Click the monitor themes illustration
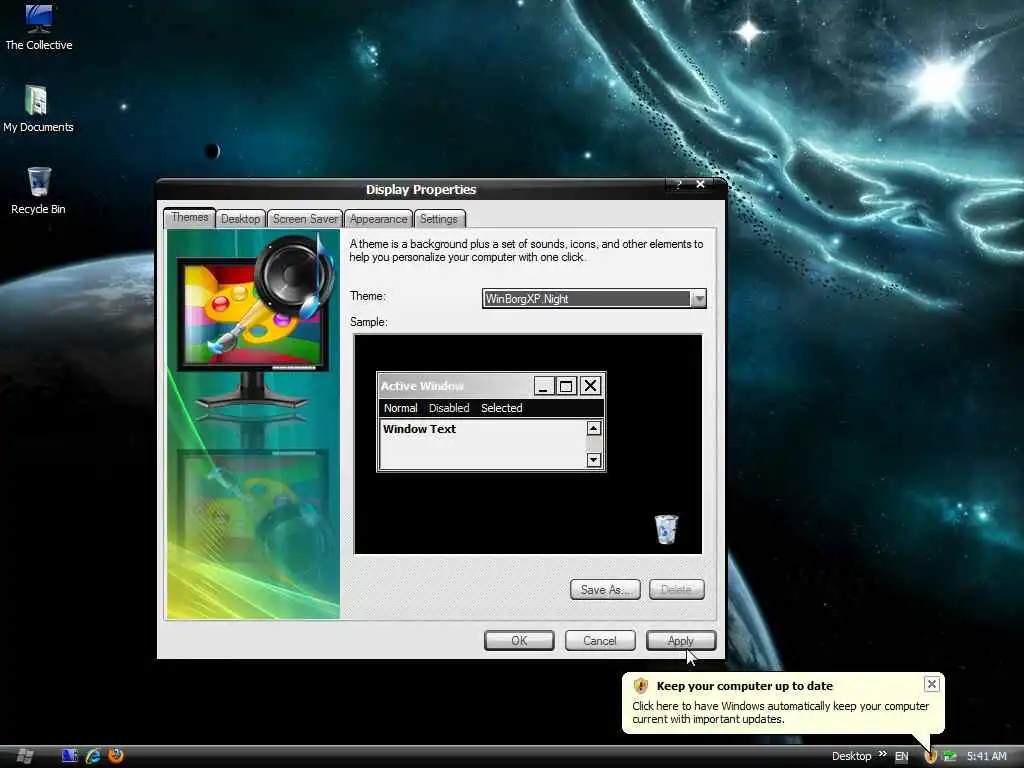1024x768 pixels. point(253,423)
